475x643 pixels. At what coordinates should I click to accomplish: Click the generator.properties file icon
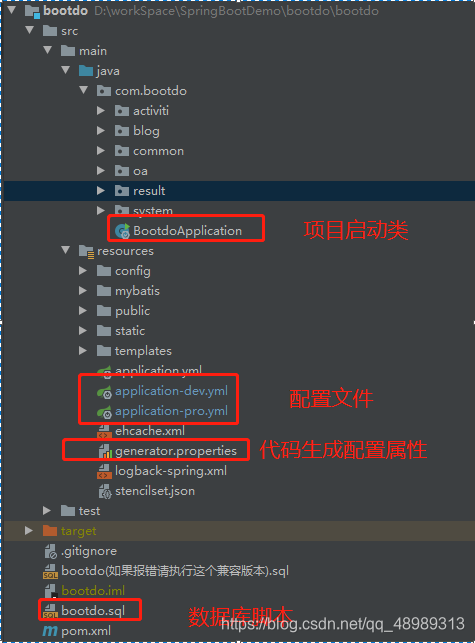tap(105, 451)
